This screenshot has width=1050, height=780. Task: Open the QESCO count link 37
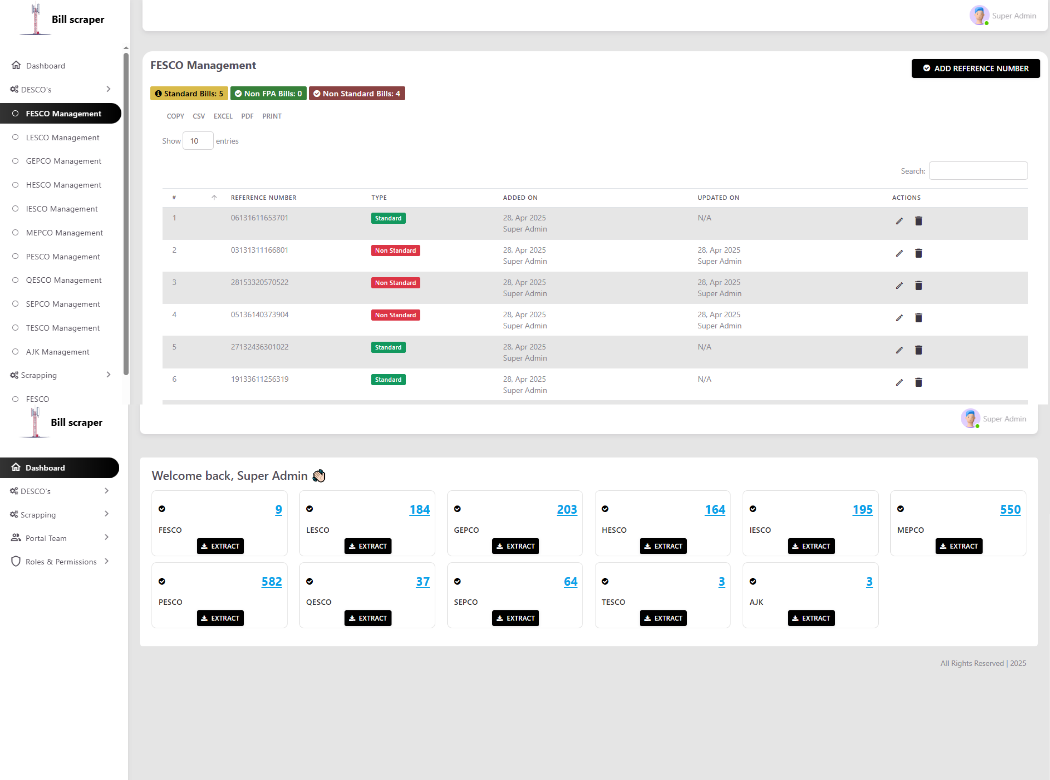(x=423, y=582)
